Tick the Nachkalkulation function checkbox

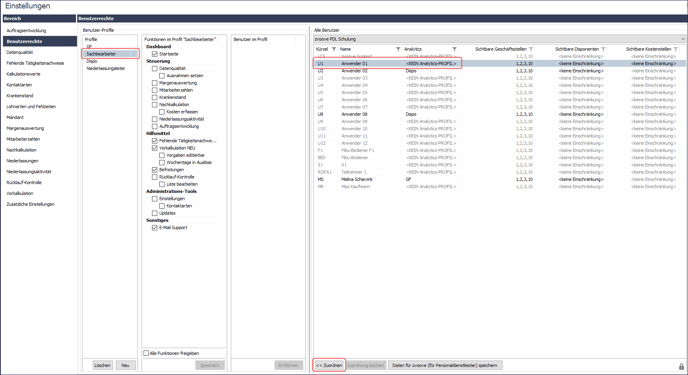point(154,105)
